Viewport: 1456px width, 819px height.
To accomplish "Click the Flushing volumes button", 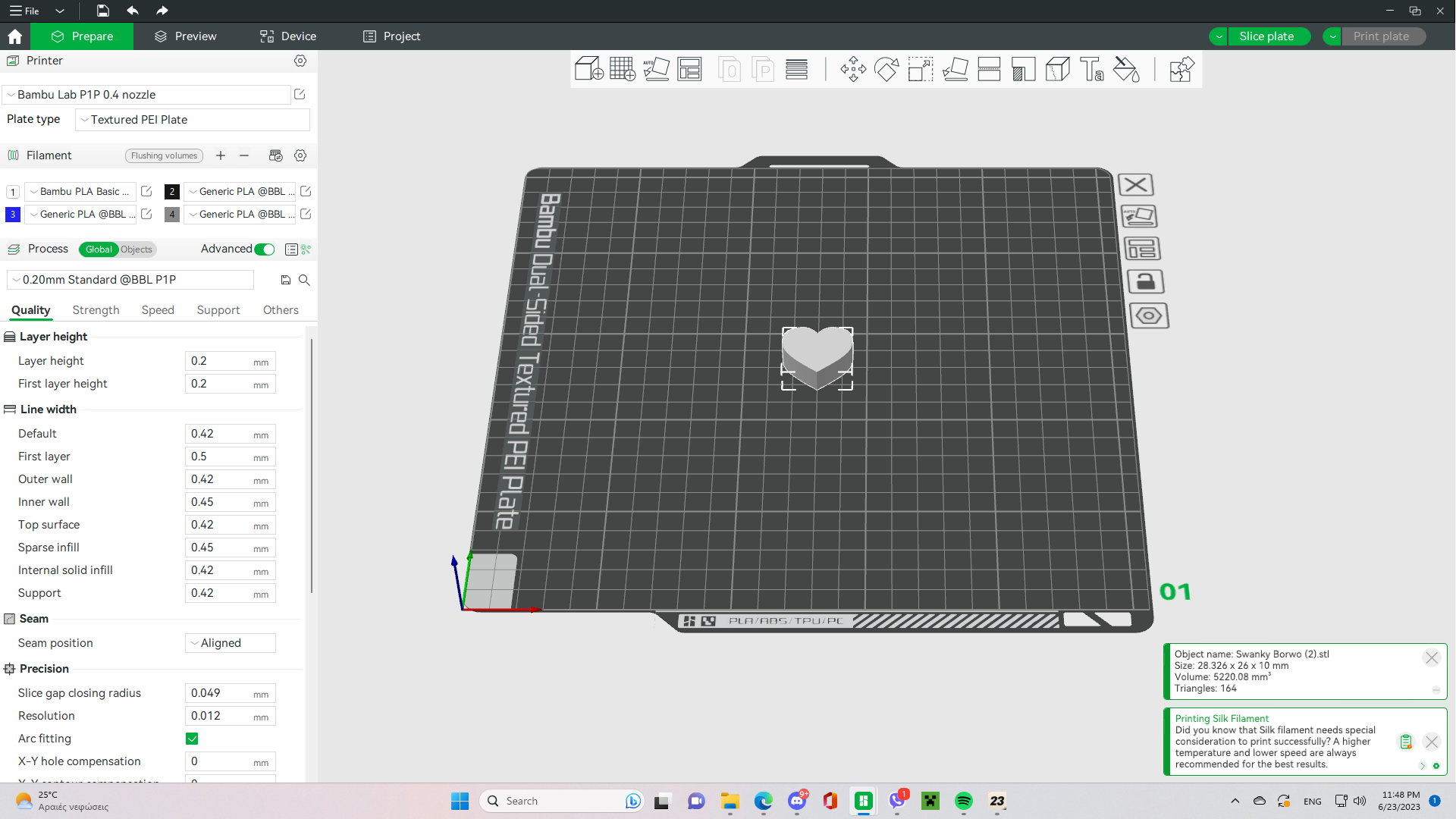I will 164,155.
